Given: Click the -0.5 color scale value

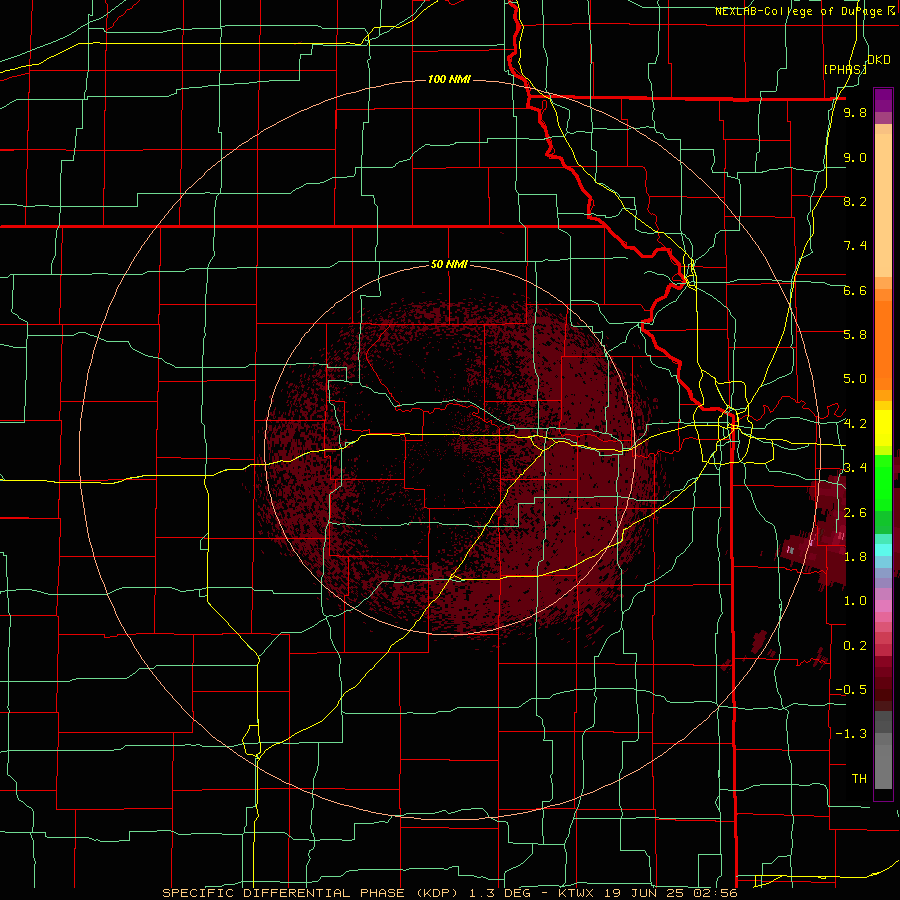Looking at the screenshot, I should coord(851,689).
